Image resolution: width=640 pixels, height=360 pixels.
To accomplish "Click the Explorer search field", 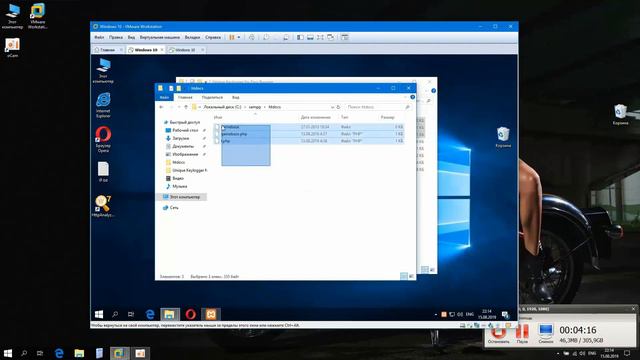I will click(378, 107).
